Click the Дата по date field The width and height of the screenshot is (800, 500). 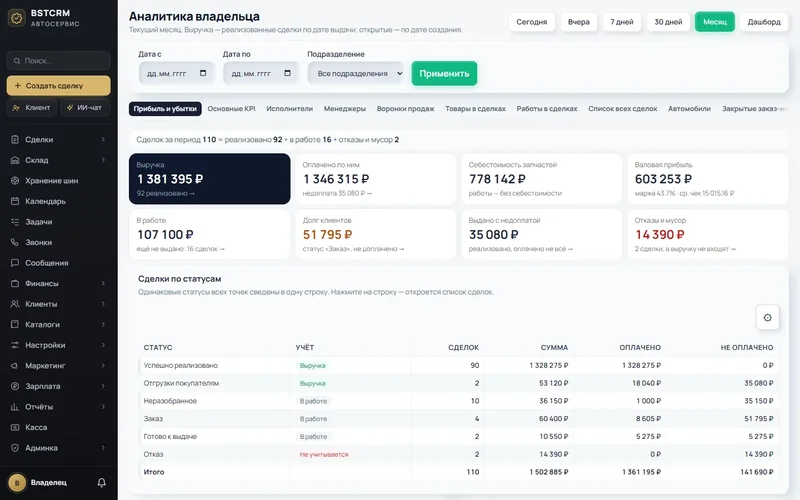[261, 73]
